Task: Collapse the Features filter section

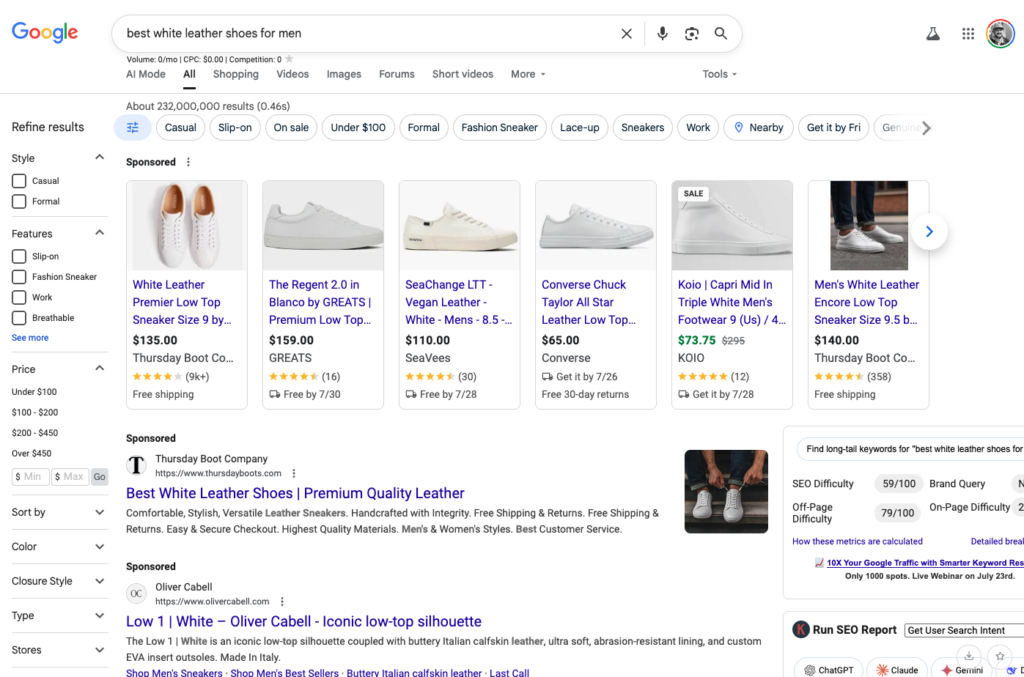Action: click(x=99, y=233)
